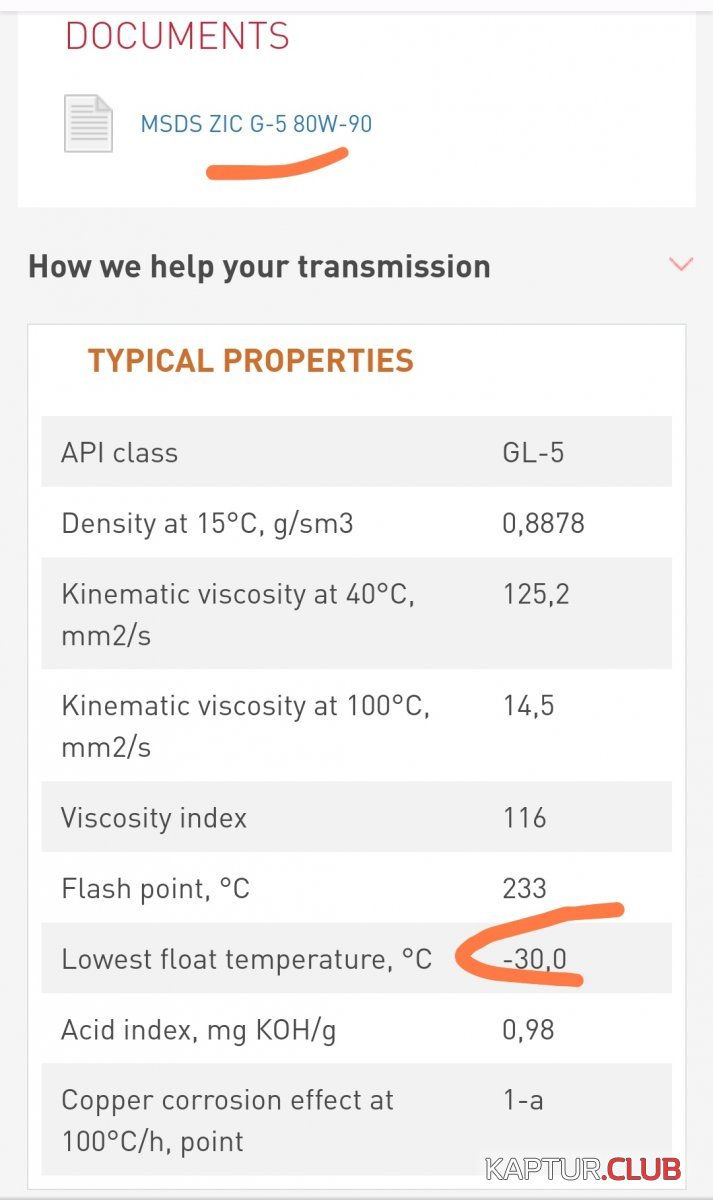Click the Viscosity index row label
Image resolution: width=713 pixels, height=1200 pixels.
pyautogui.click(x=154, y=818)
